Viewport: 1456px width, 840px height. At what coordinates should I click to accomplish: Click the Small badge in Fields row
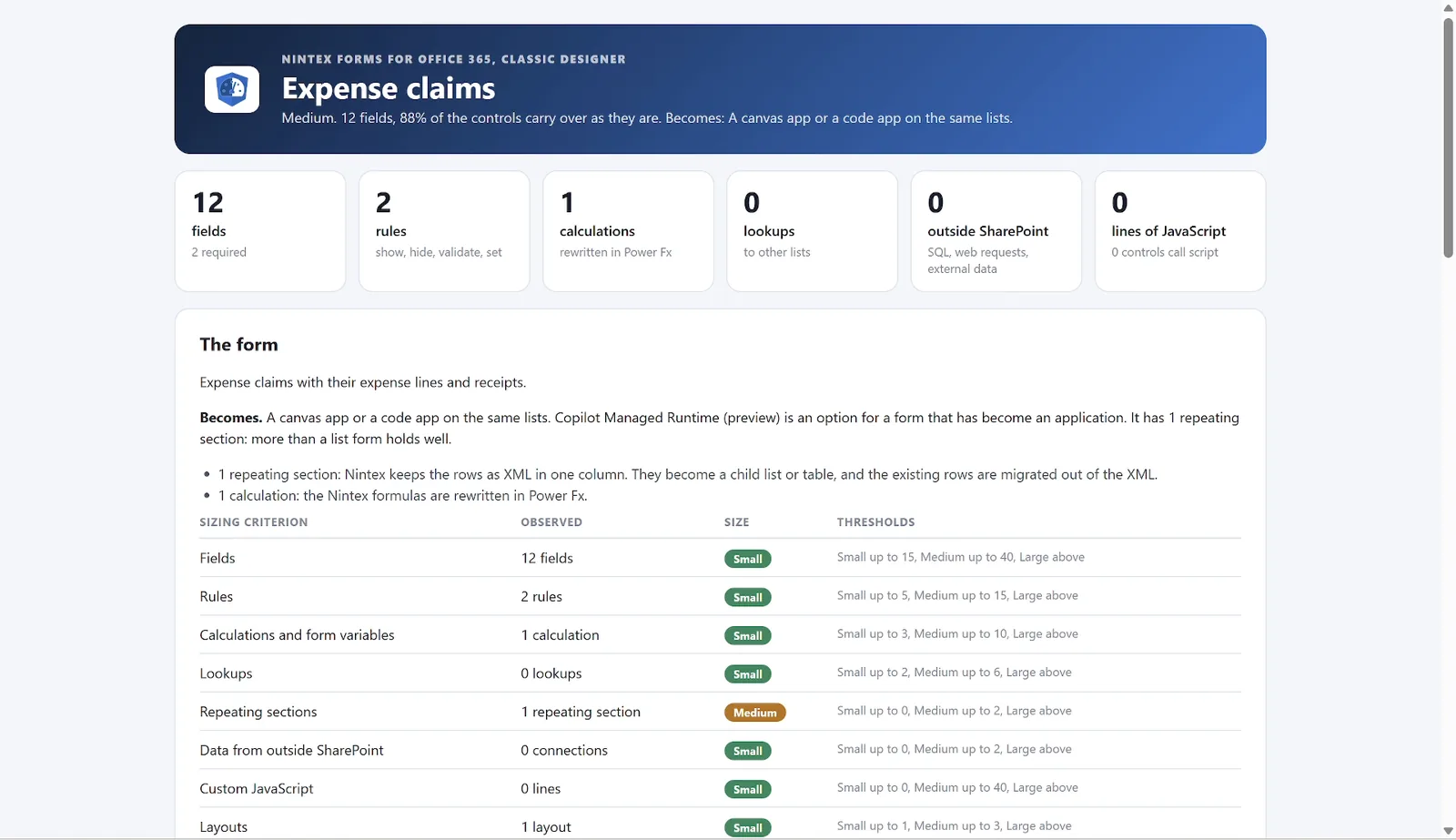(x=748, y=559)
